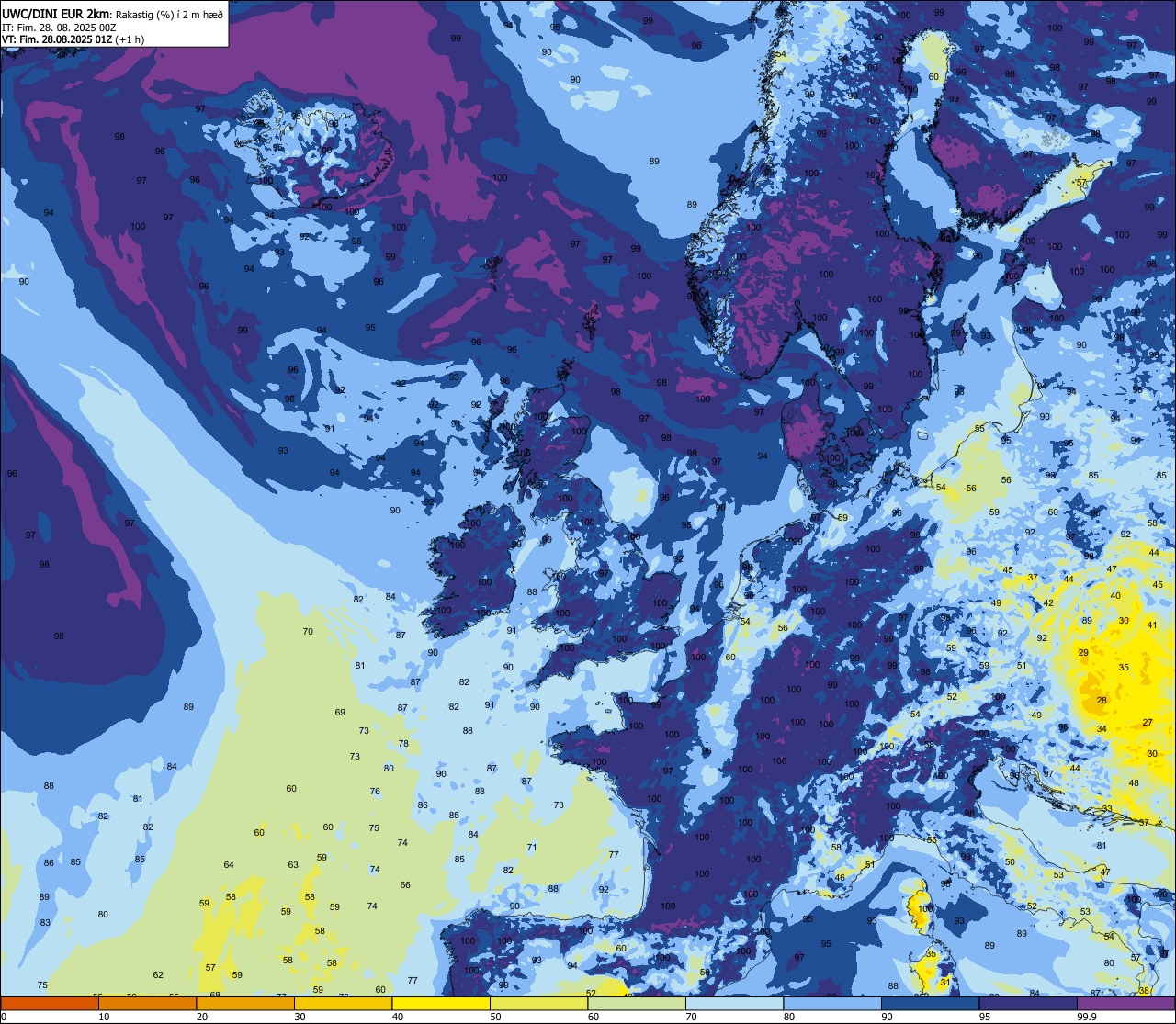Click the 60–70% pale green legend swatch
This screenshot has height=1024, width=1176.
click(x=637, y=1004)
